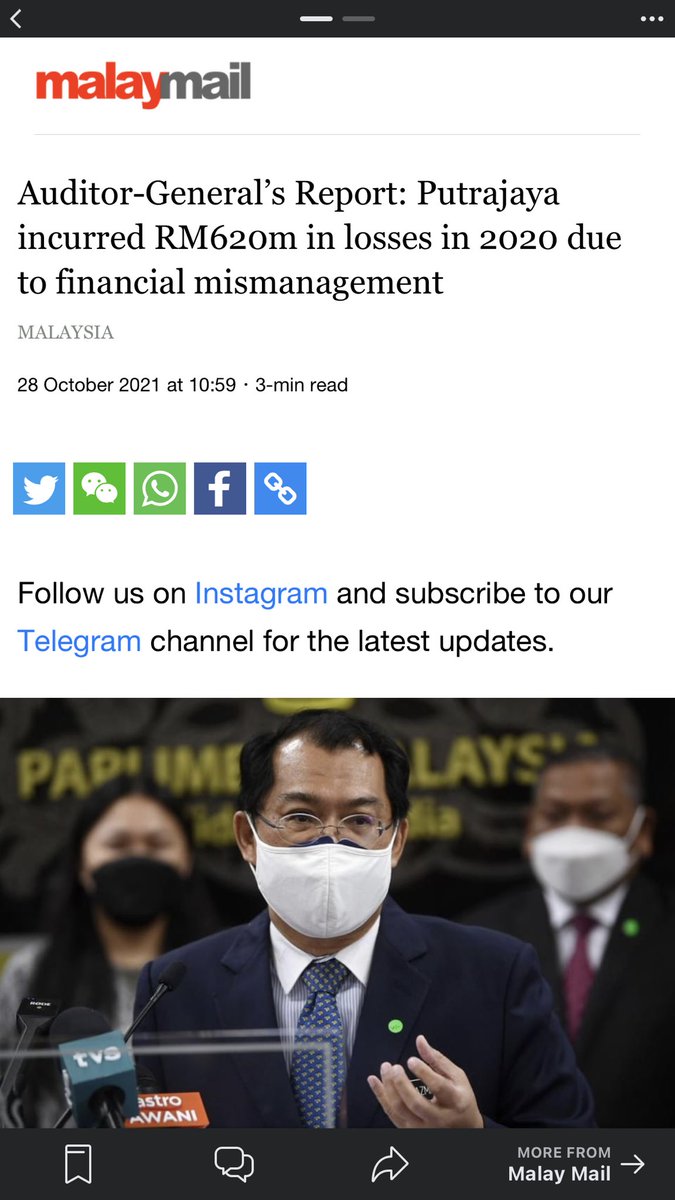Viewport: 675px width, 1200px height.
Task: Open the MALAYSIA category label
Action: [65, 332]
